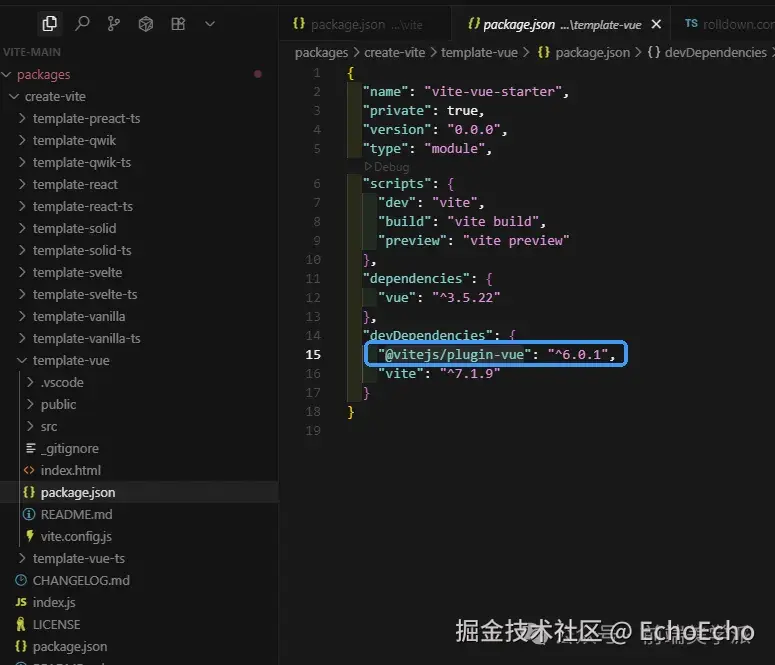Close the package.json template-vue tab
775x665 pixels.
656,24
